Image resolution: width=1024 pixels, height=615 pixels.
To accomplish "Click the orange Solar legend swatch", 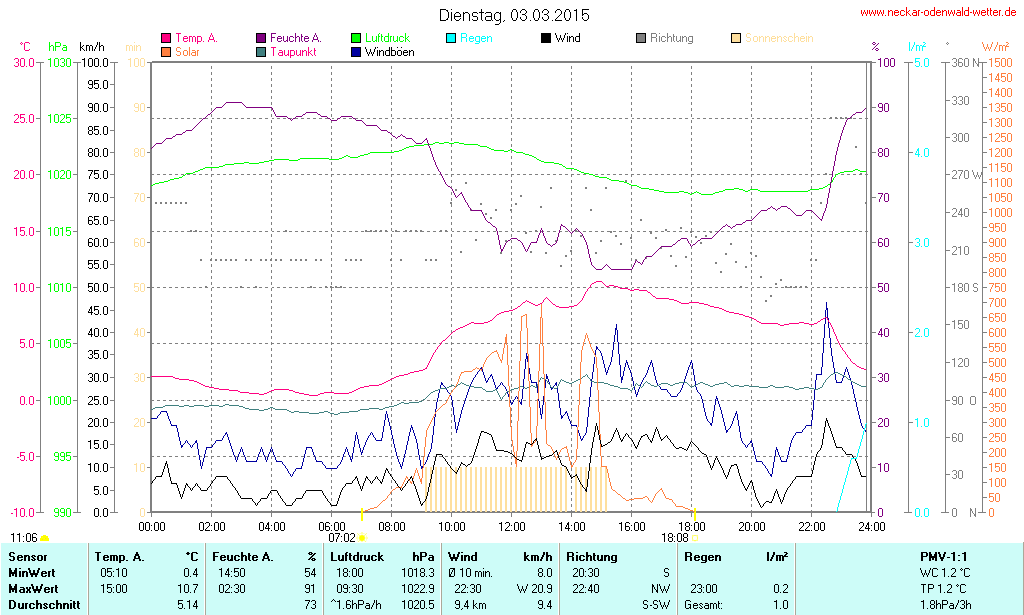I will (166, 52).
